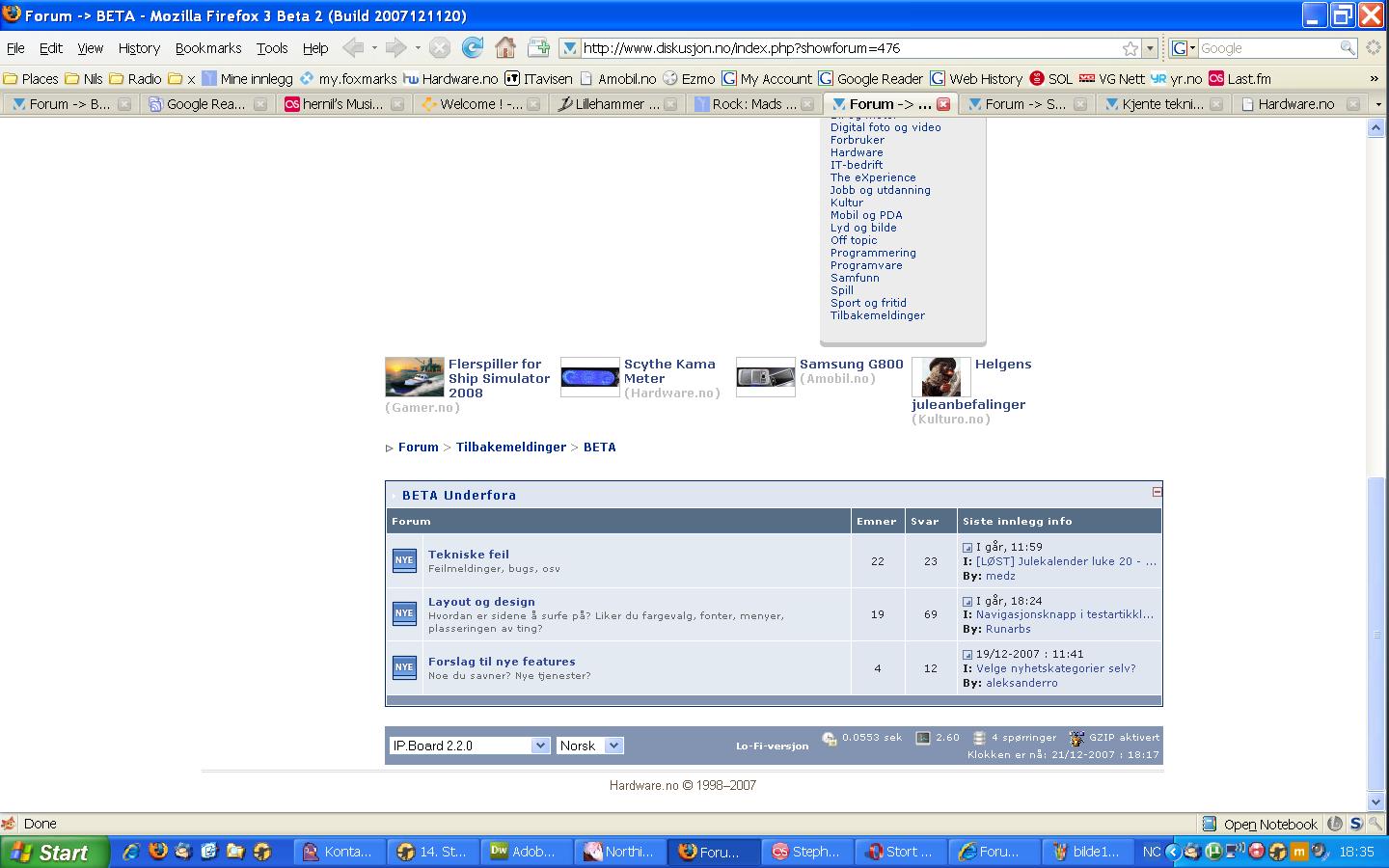Open the Tekniske feil forum
1389x868 pixels.
[x=469, y=555]
